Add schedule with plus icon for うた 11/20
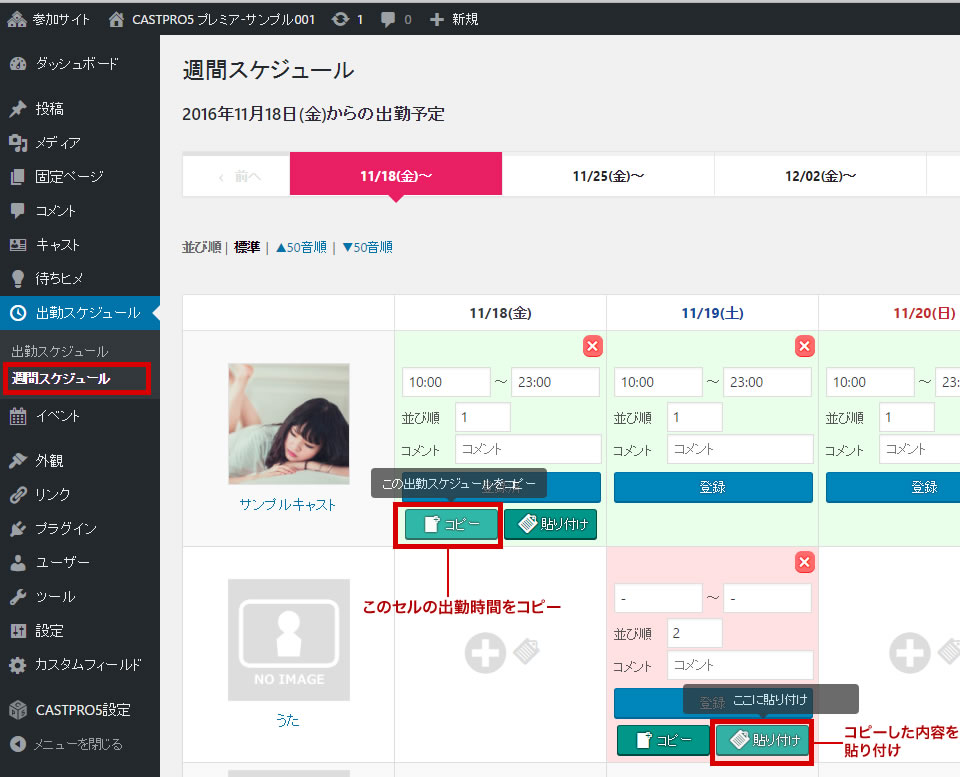This screenshot has height=777, width=960. click(909, 653)
